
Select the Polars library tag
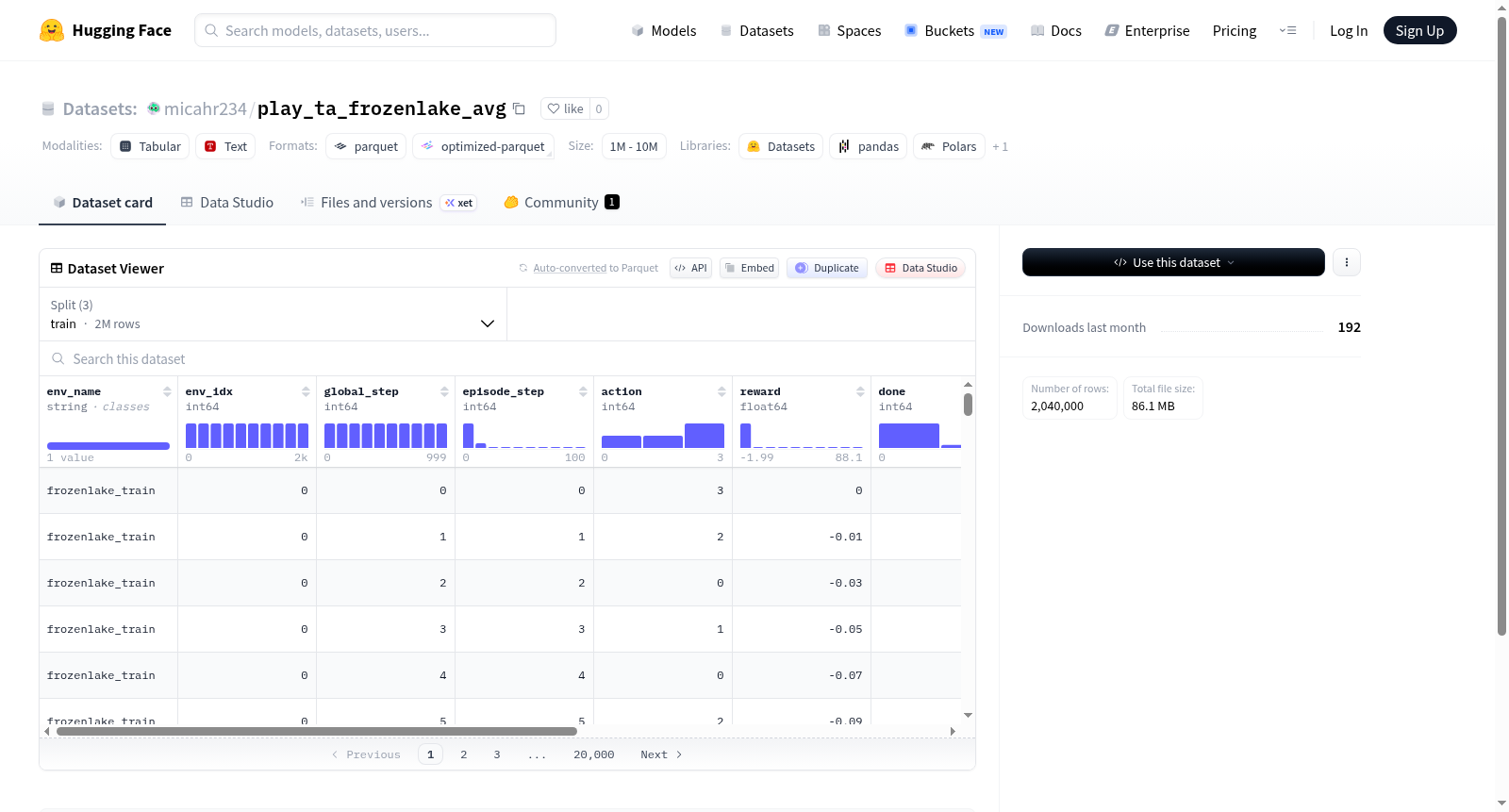[949, 146]
